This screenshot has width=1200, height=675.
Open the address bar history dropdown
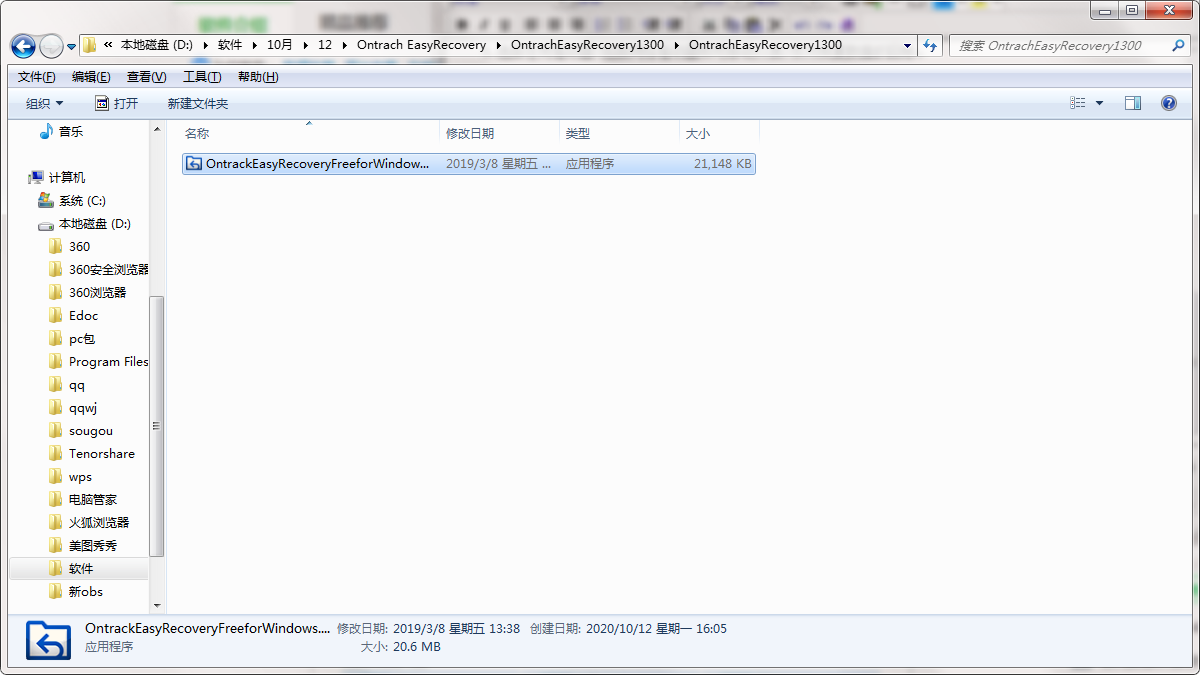(x=907, y=45)
